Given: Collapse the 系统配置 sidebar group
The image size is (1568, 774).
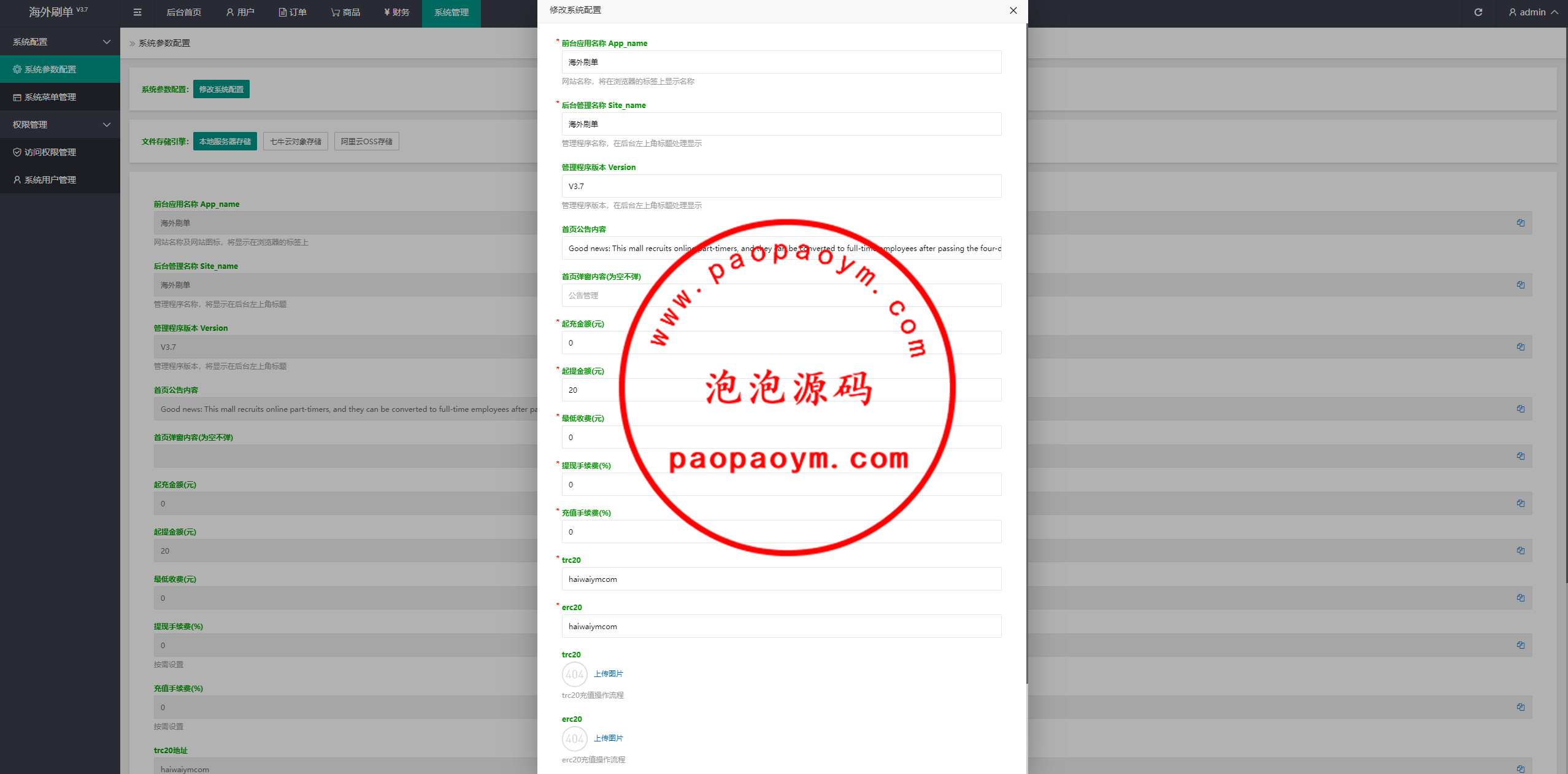Looking at the screenshot, I should pyautogui.click(x=60, y=42).
